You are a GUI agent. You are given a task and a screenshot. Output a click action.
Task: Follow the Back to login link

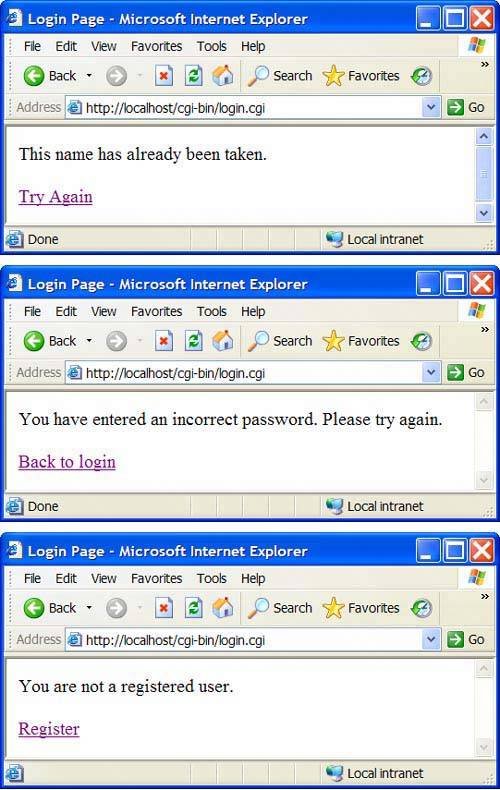(67, 462)
